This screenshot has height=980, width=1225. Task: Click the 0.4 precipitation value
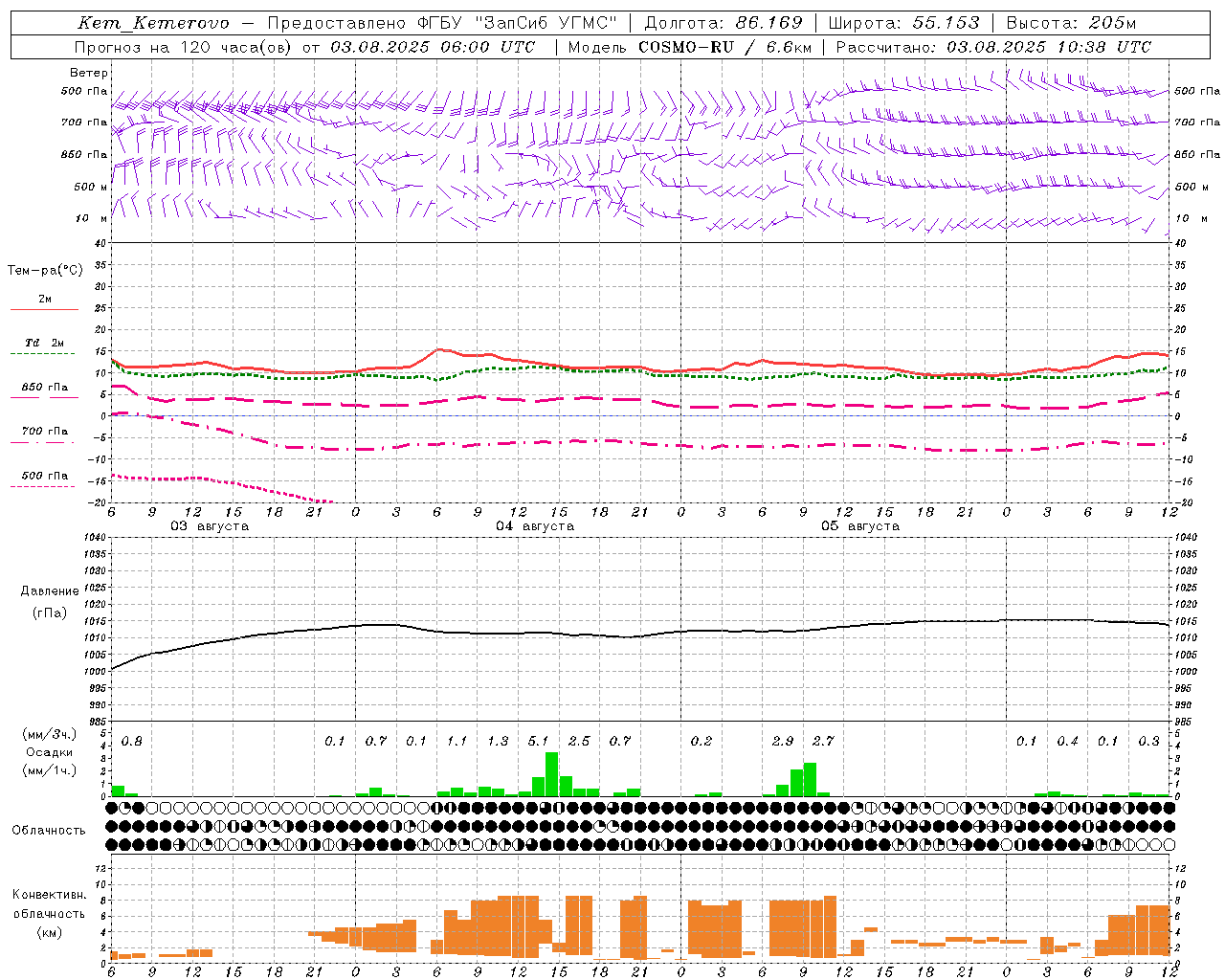(x=1068, y=742)
